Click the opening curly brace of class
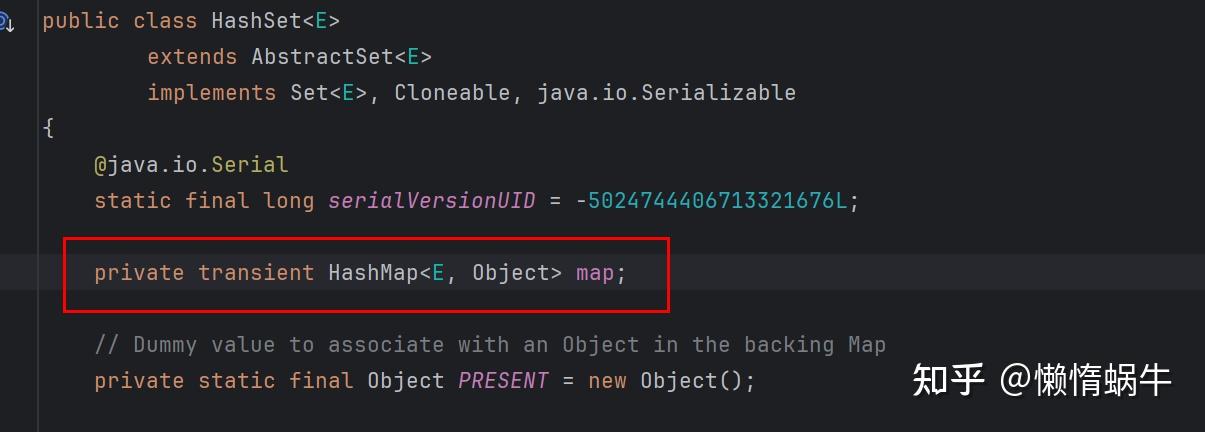This screenshot has height=432, width=1205. click(x=48, y=129)
